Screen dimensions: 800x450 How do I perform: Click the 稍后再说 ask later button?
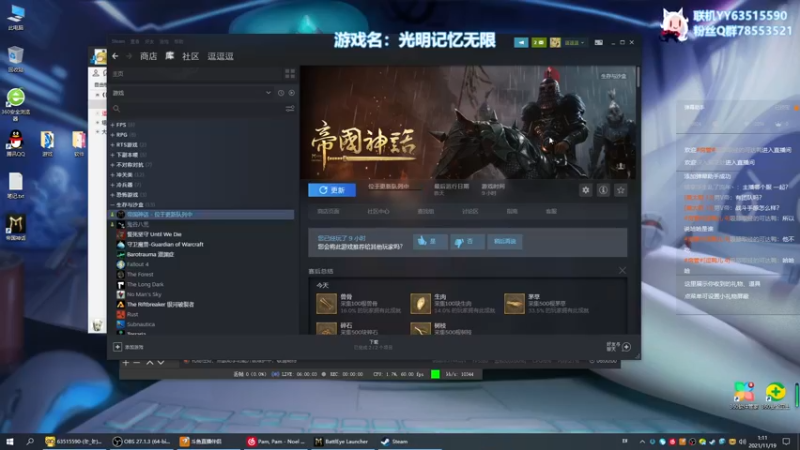point(505,241)
